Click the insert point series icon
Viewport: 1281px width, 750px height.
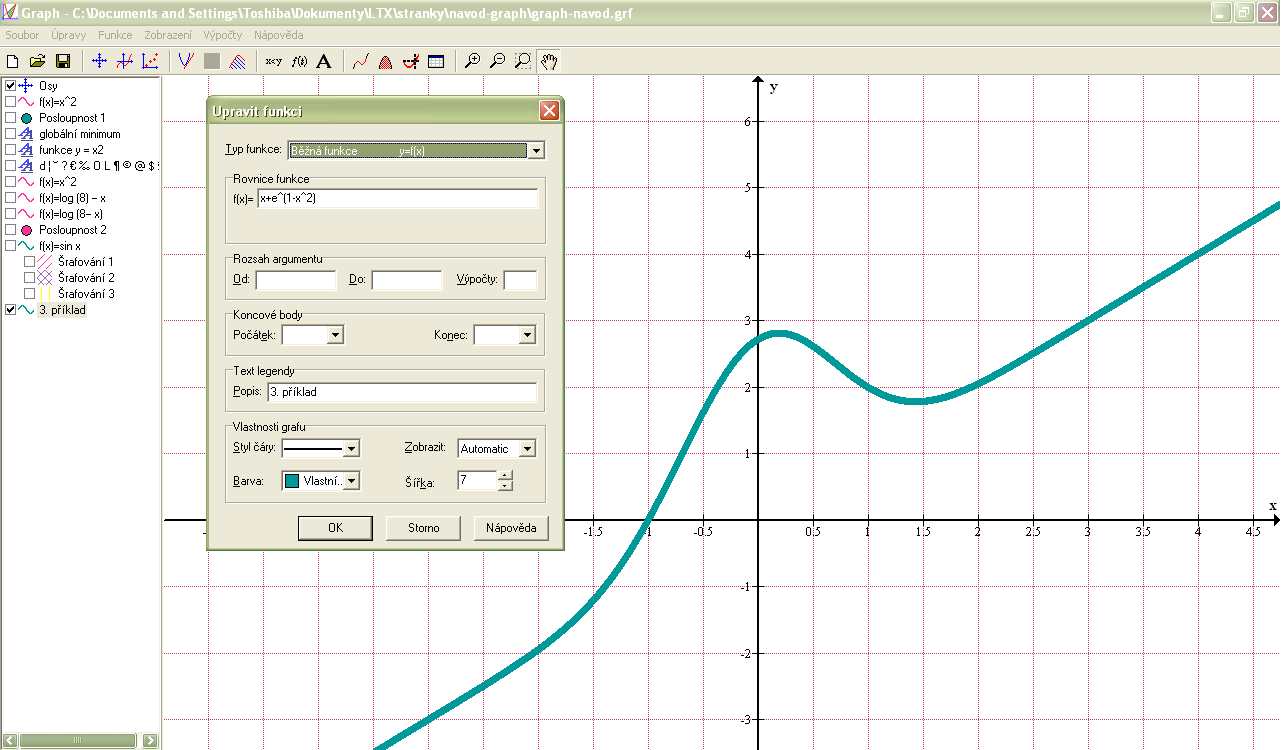pyautogui.click(x=150, y=61)
